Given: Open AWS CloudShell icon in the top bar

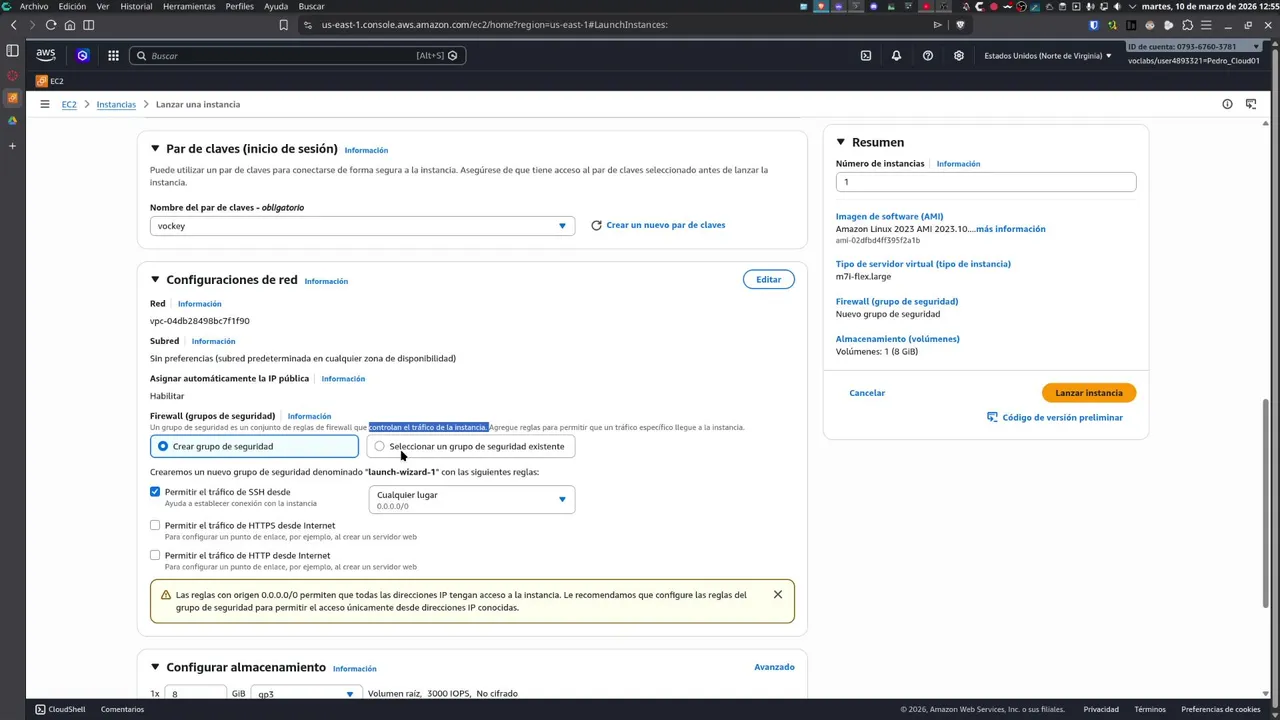Looking at the screenshot, I should 866,56.
